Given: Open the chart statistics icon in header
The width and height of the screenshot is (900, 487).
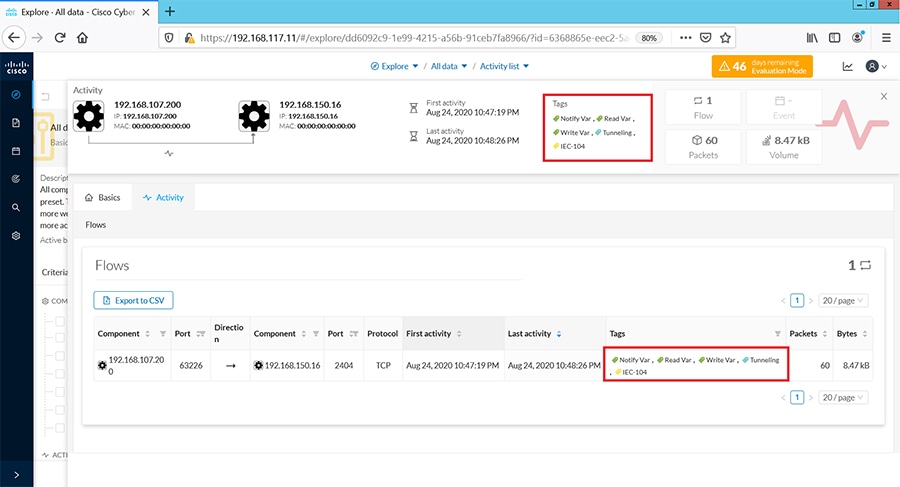Looking at the screenshot, I should click(847, 67).
